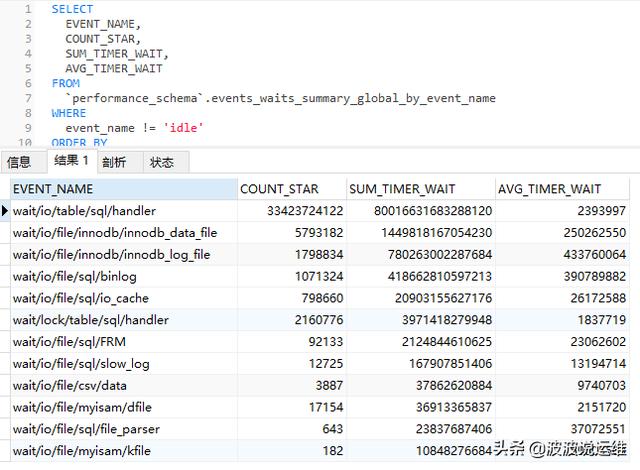Click COUNT_STAR value 1798834

click(319, 255)
